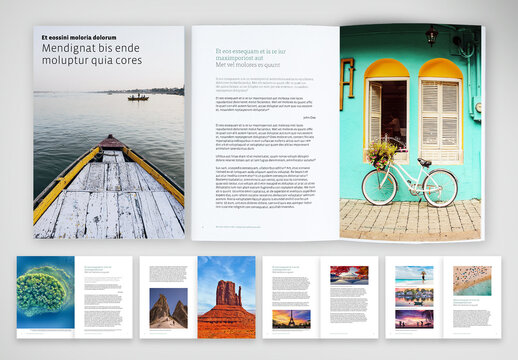Select the red autumn trees pavilion photo

349,275
